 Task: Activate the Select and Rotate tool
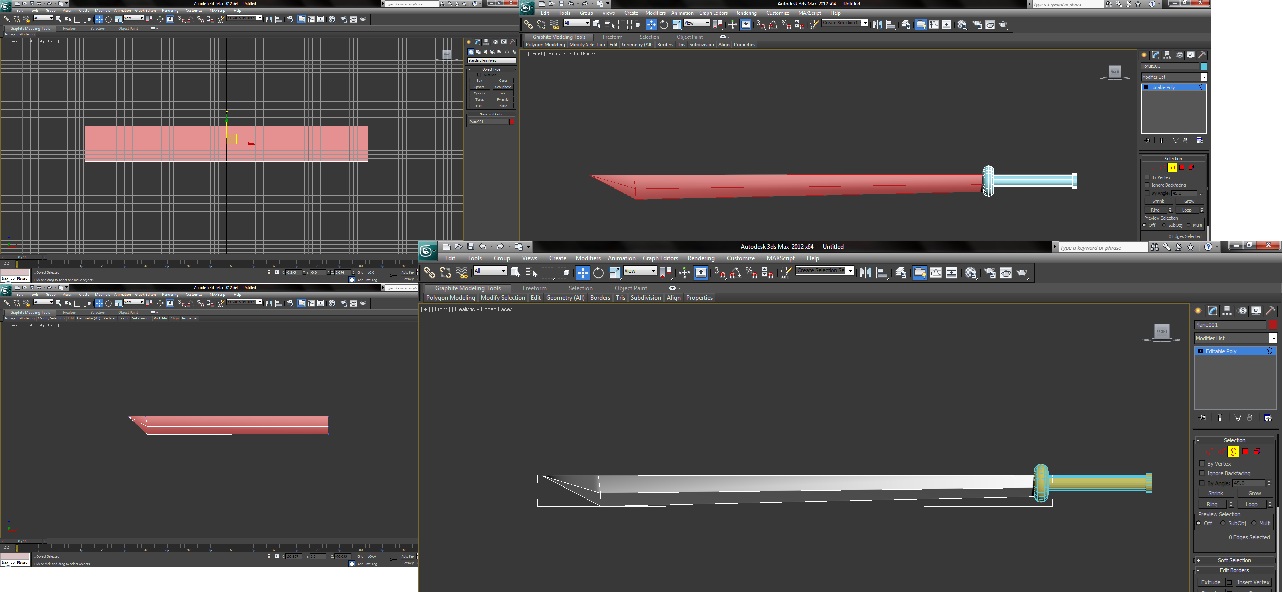(598, 272)
